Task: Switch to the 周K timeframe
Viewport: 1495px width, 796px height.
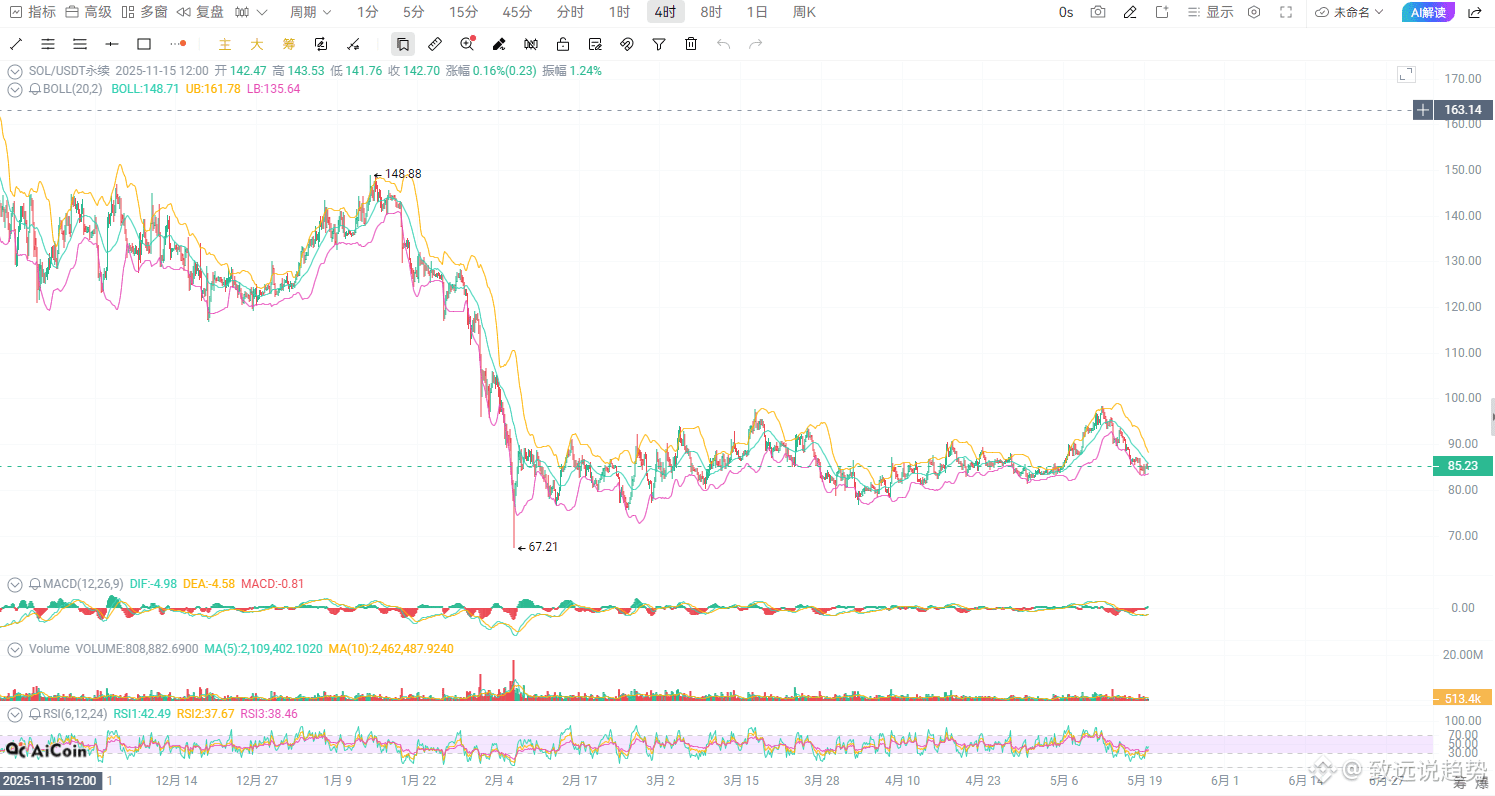Action: tap(804, 12)
